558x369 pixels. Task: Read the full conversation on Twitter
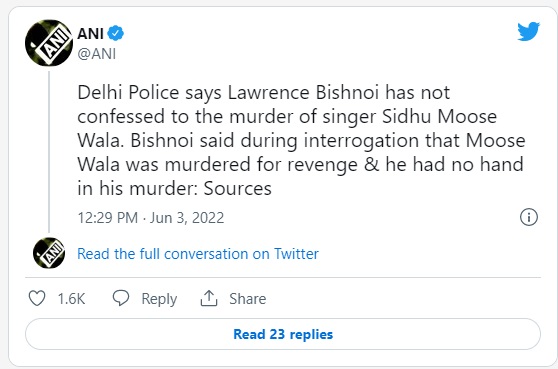pyautogui.click(x=198, y=254)
